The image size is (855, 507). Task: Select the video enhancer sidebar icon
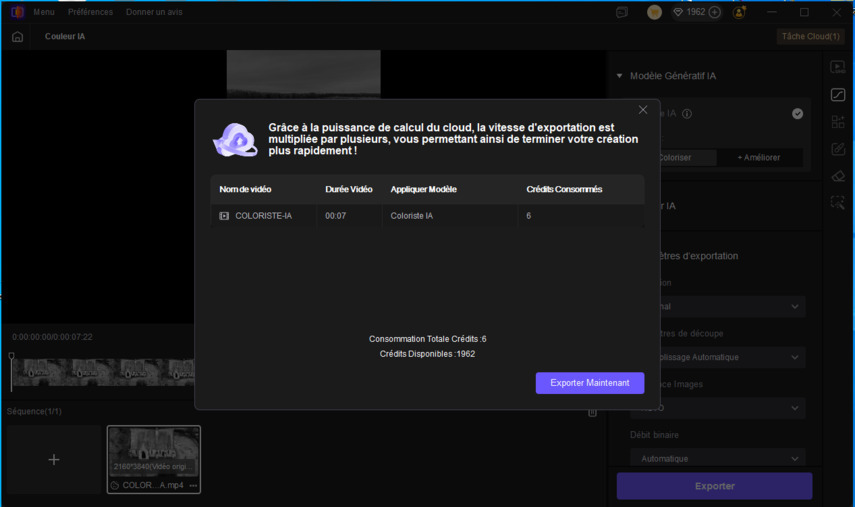coord(838,68)
